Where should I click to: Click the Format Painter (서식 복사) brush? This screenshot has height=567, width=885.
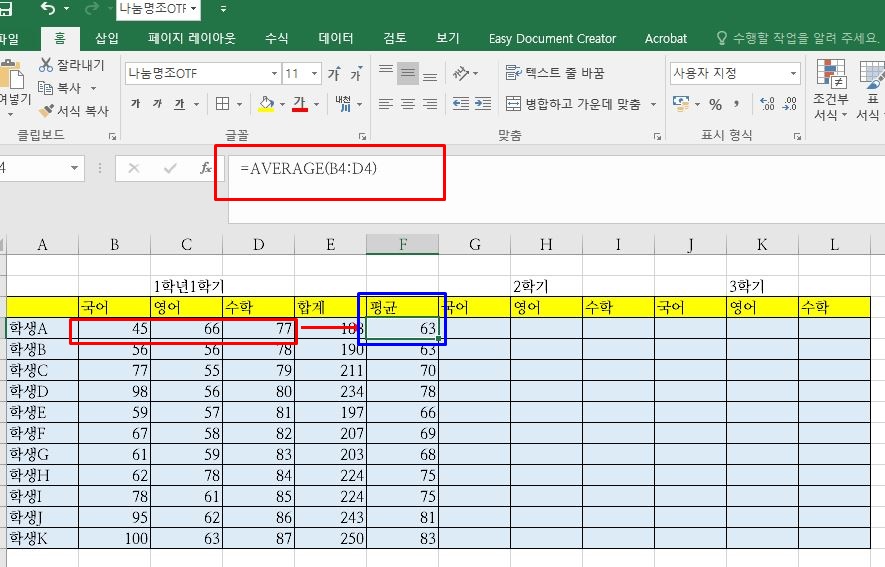(x=46, y=111)
